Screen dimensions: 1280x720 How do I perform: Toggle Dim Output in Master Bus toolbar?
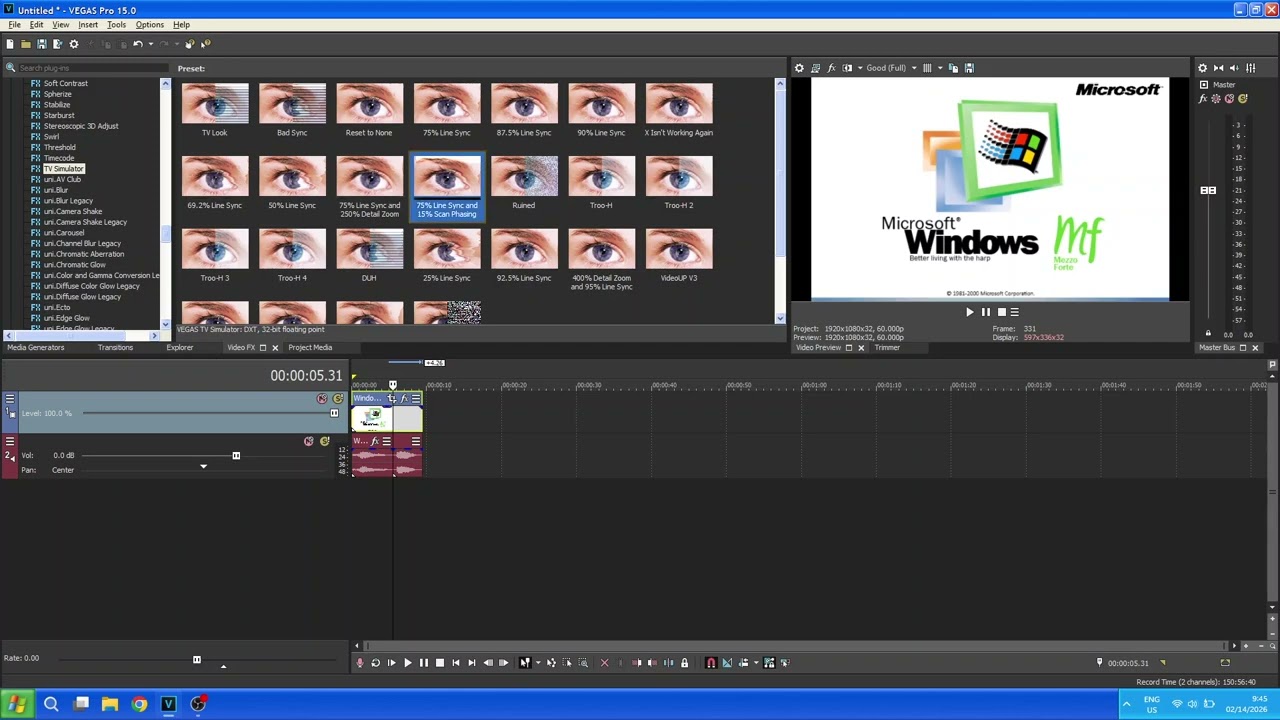[1234, 68]
